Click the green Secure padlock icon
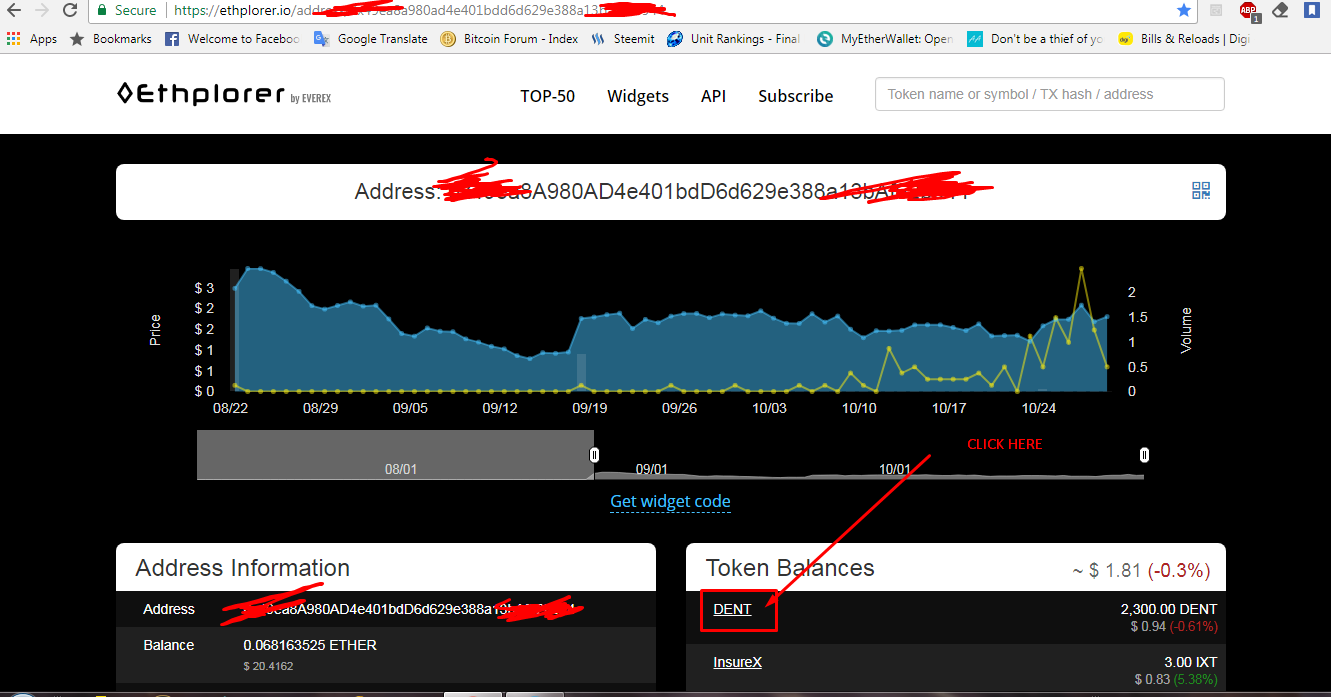Image resolution: width=1331 pixels, height=697 pixels. click(101, 10)
